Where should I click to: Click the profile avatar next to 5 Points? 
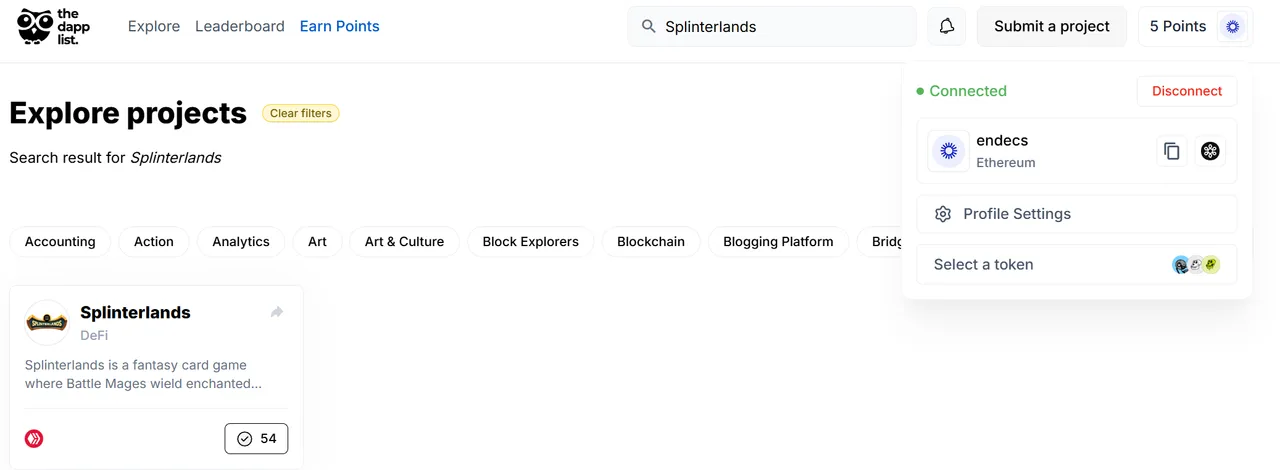(x=1232, y=27)
